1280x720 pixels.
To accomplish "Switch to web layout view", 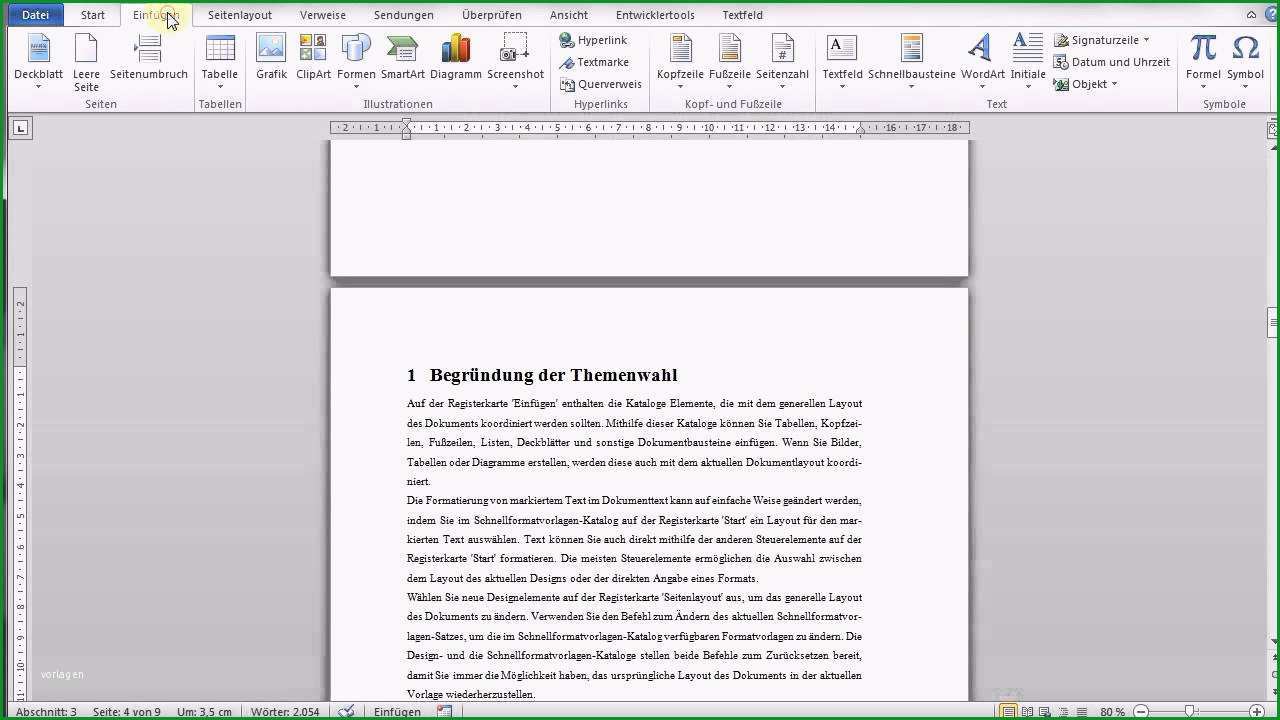I will pos(1045,711).
